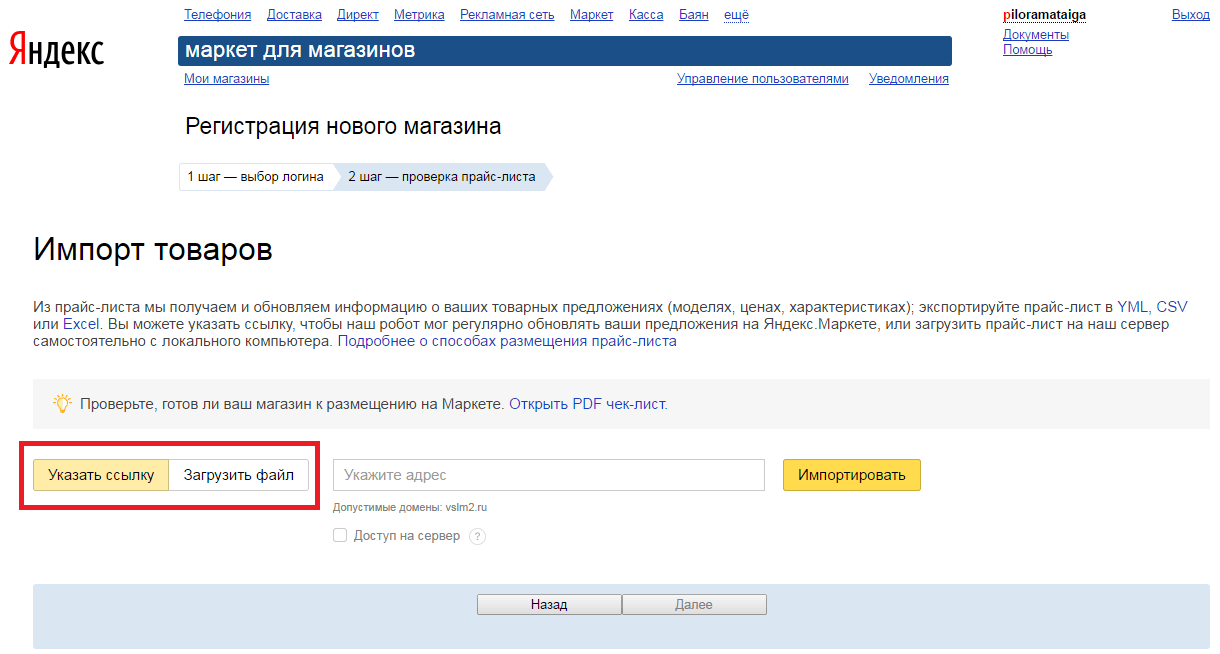Click the 'Назад' button
The width and height of the screenshot is (1220, 654).
549,605
